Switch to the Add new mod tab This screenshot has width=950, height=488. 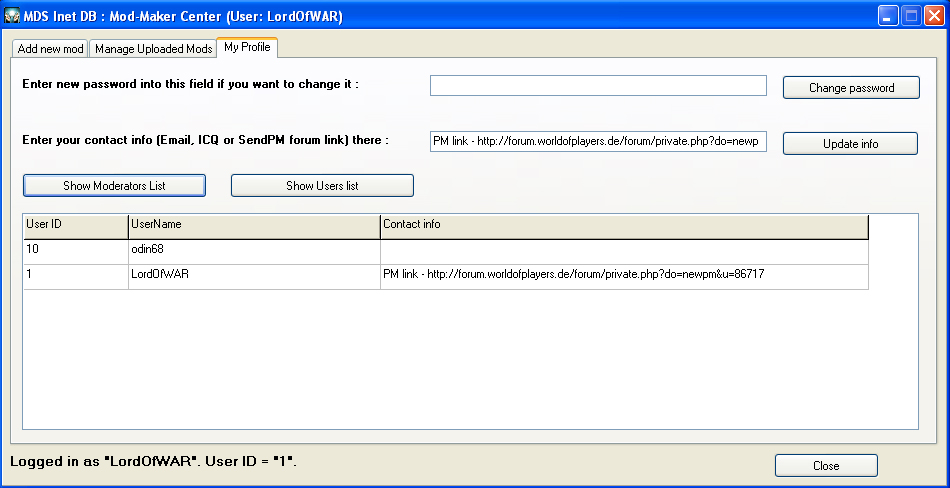[x=51, y=49]
